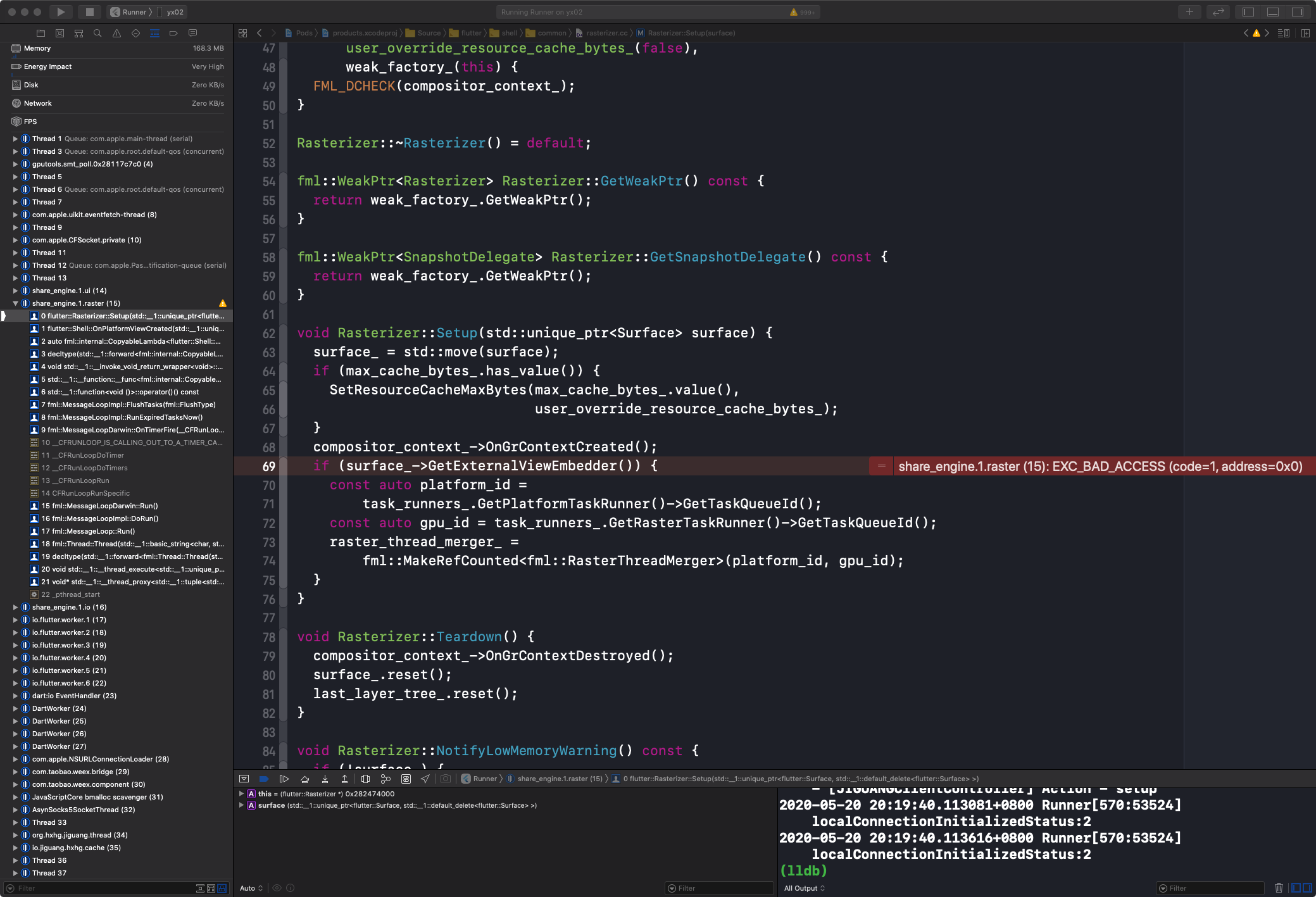Screen dimensions: 1316x897
Task: Click the Library plus button
Action: tap(1189, 12)
